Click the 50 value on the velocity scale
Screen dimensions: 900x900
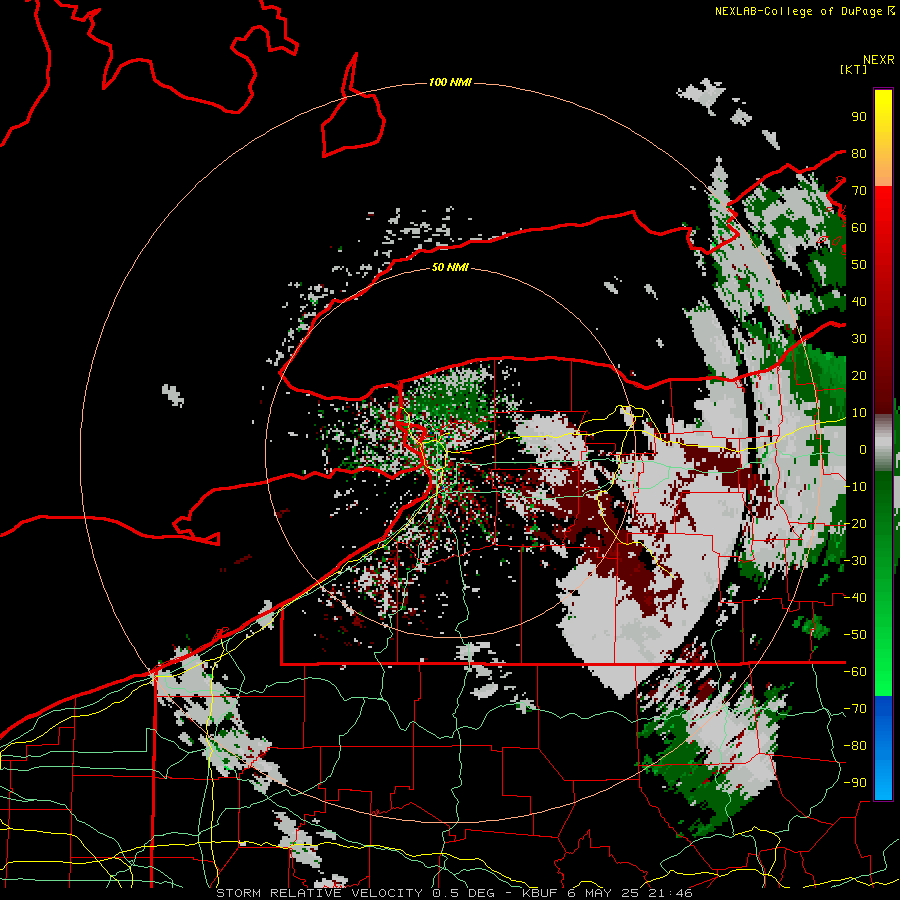(859, 265)
